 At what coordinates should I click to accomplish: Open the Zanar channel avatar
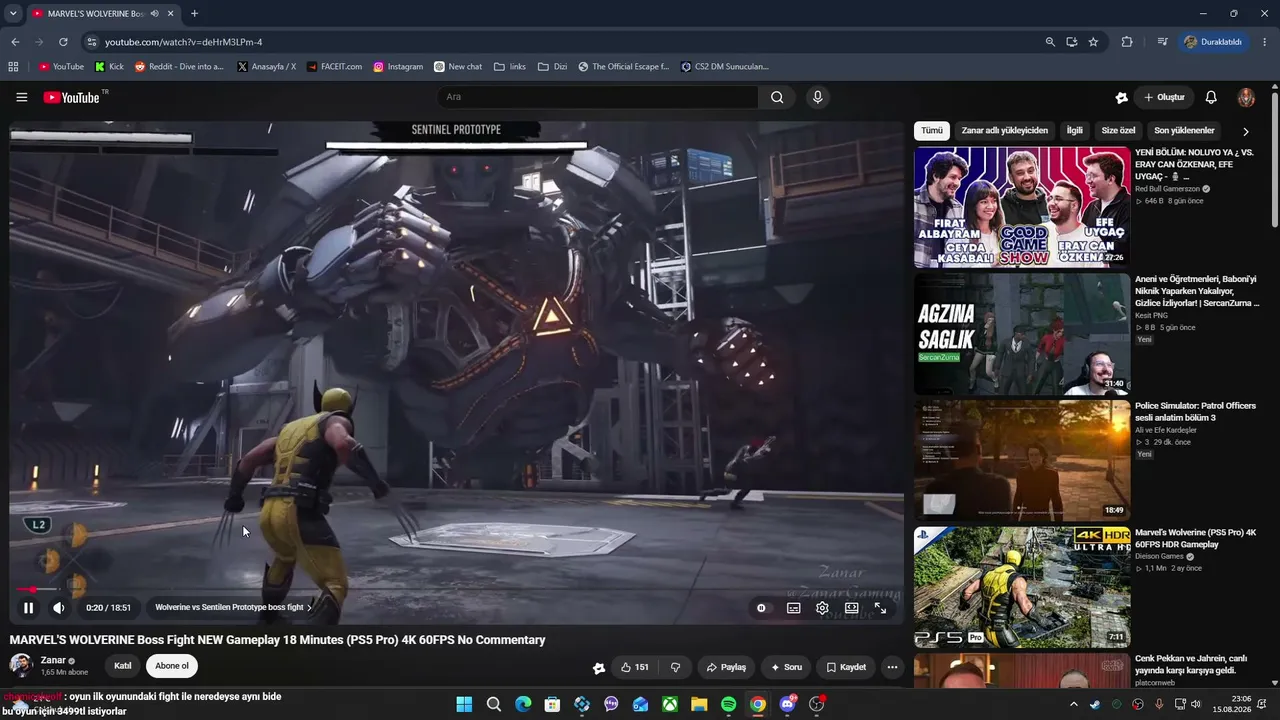[21, 666]
